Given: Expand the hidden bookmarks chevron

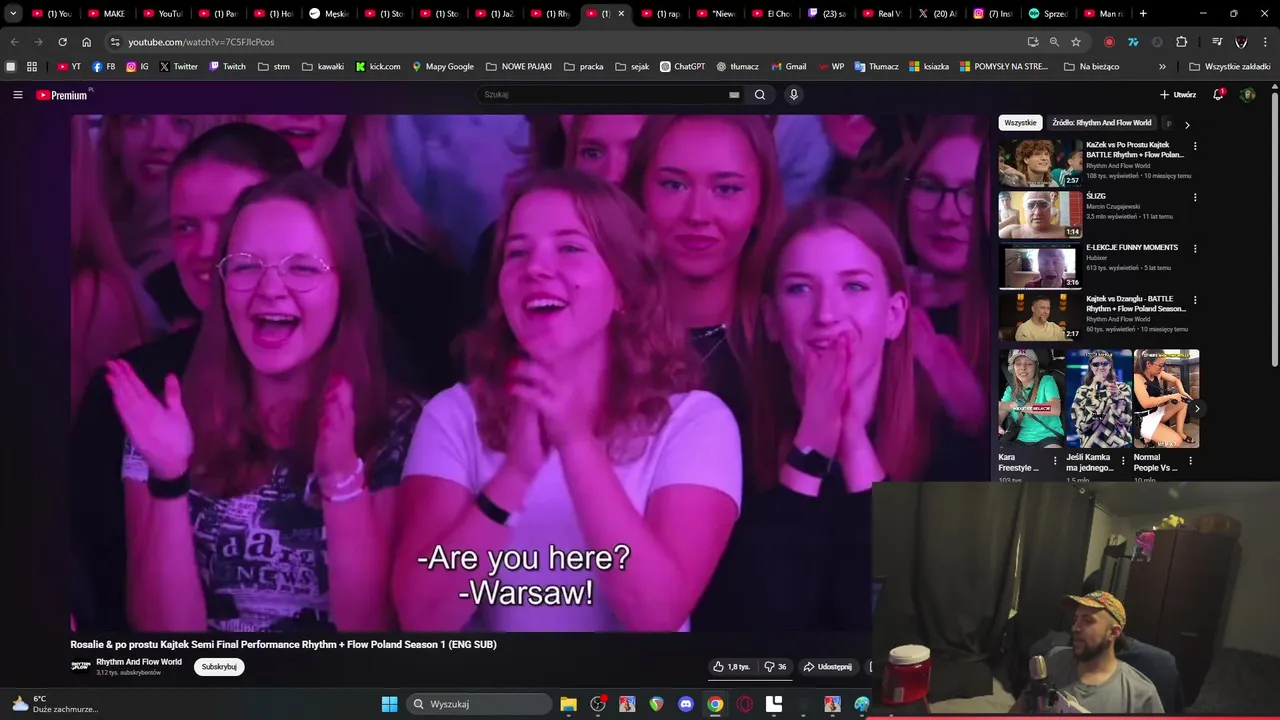Looking at the screenshot, I should pos(1162,67).
